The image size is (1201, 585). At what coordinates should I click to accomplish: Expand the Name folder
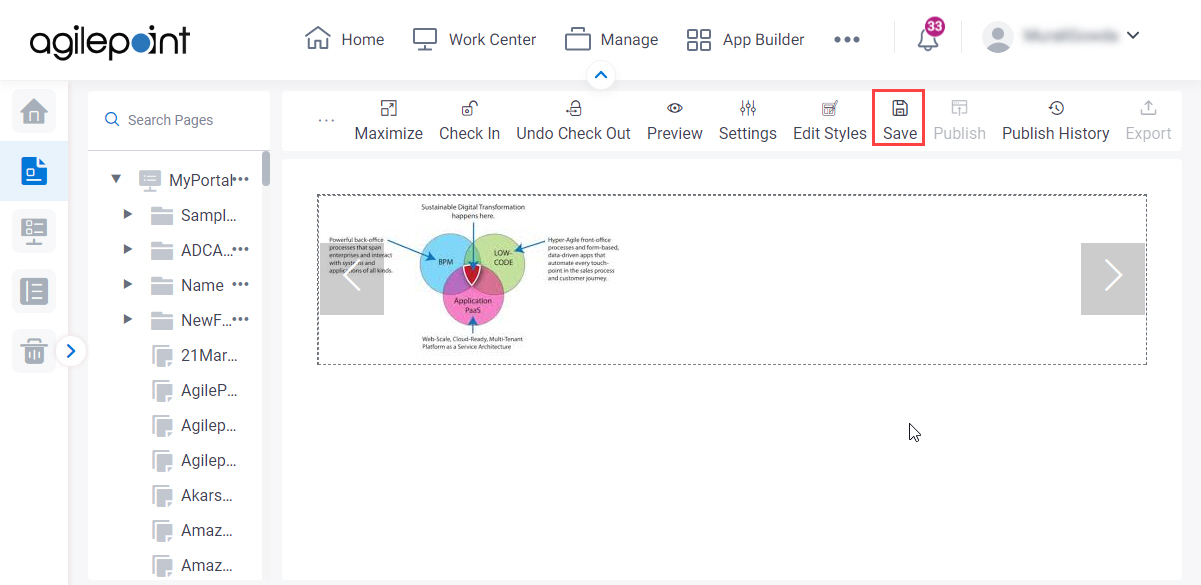[128, 285]
